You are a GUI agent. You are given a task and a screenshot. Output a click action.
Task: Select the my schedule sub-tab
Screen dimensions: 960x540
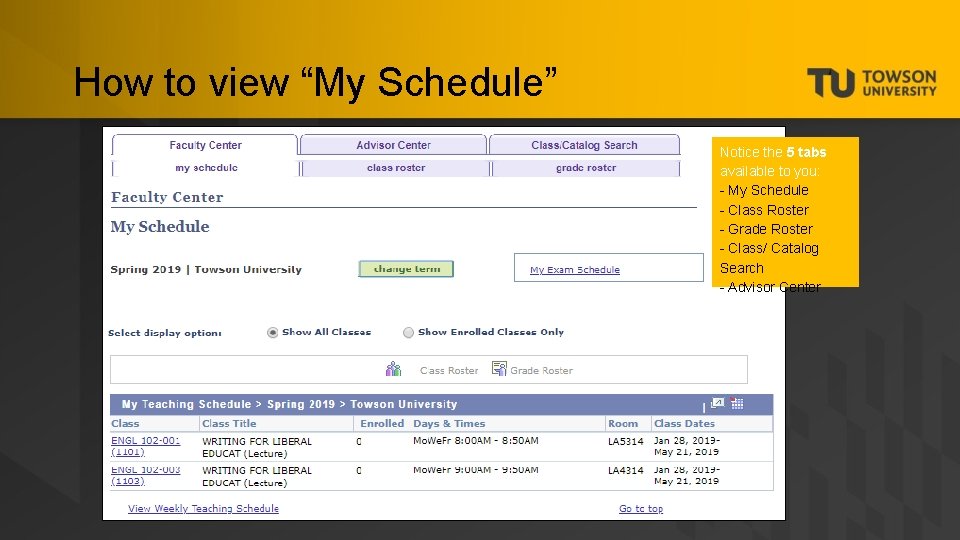206,168
